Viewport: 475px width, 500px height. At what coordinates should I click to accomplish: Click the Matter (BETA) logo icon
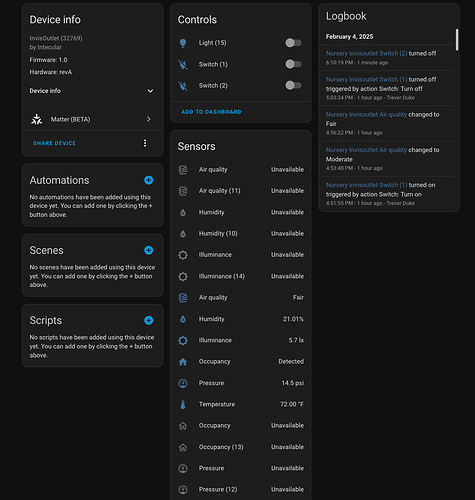click(37, 119)
